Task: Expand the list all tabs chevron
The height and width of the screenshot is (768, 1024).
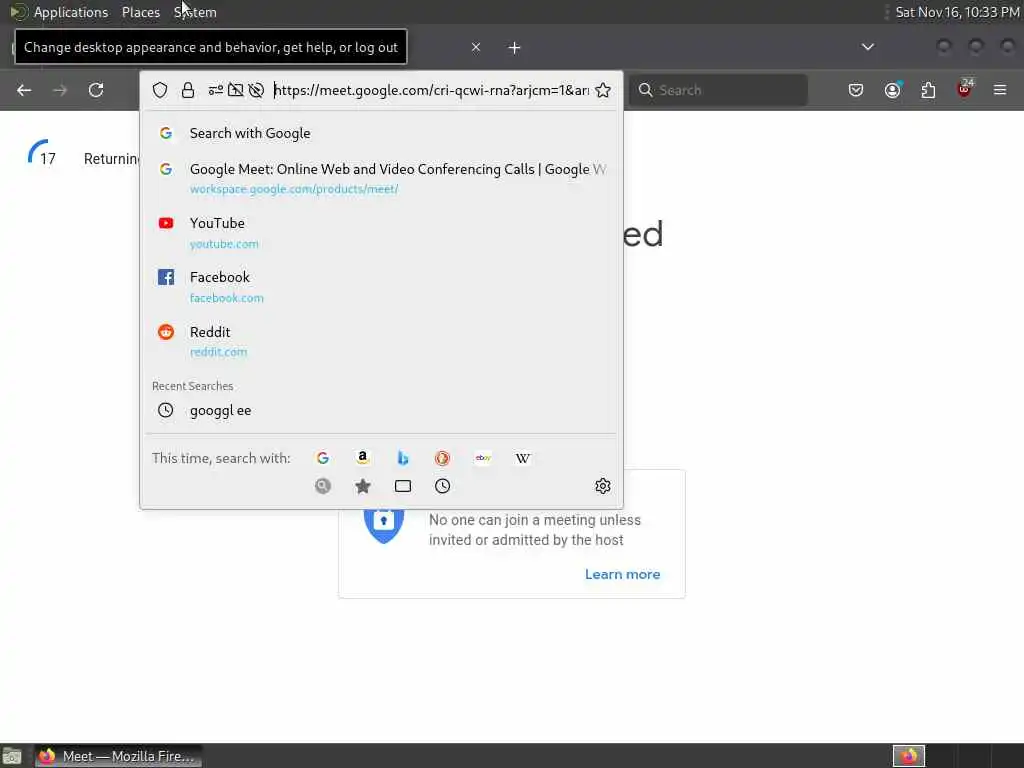Action: click(867, 47)
